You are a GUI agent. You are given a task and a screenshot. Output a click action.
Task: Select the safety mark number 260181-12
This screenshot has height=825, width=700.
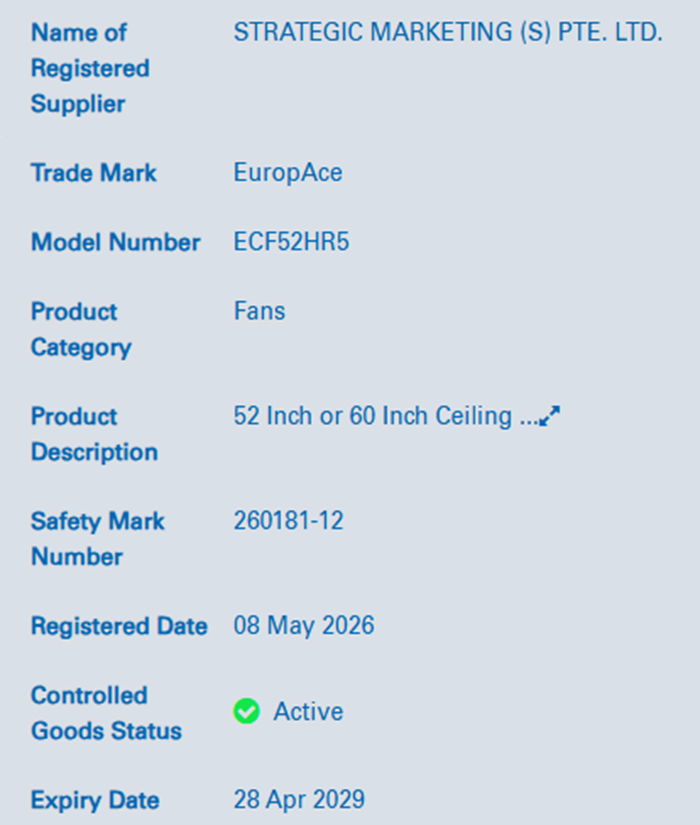288,521
